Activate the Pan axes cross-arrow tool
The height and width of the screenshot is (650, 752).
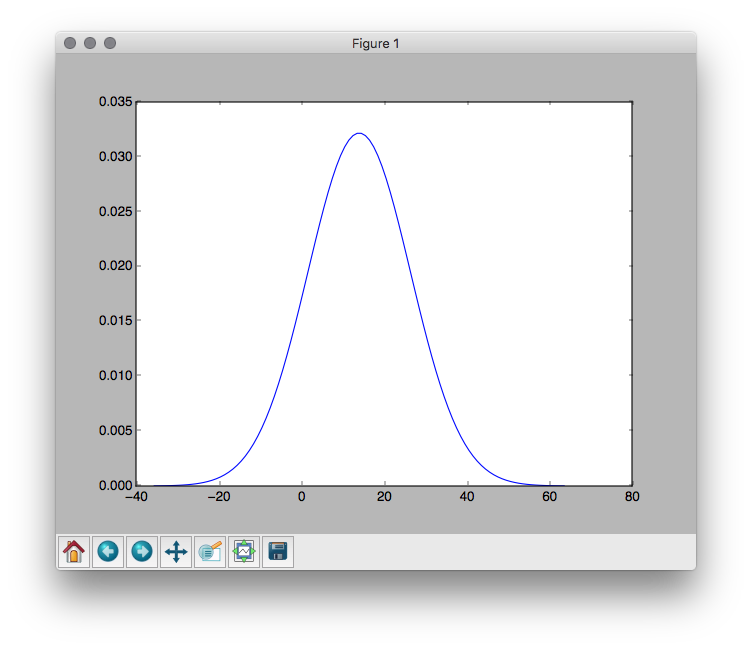[x=176, y=552]
